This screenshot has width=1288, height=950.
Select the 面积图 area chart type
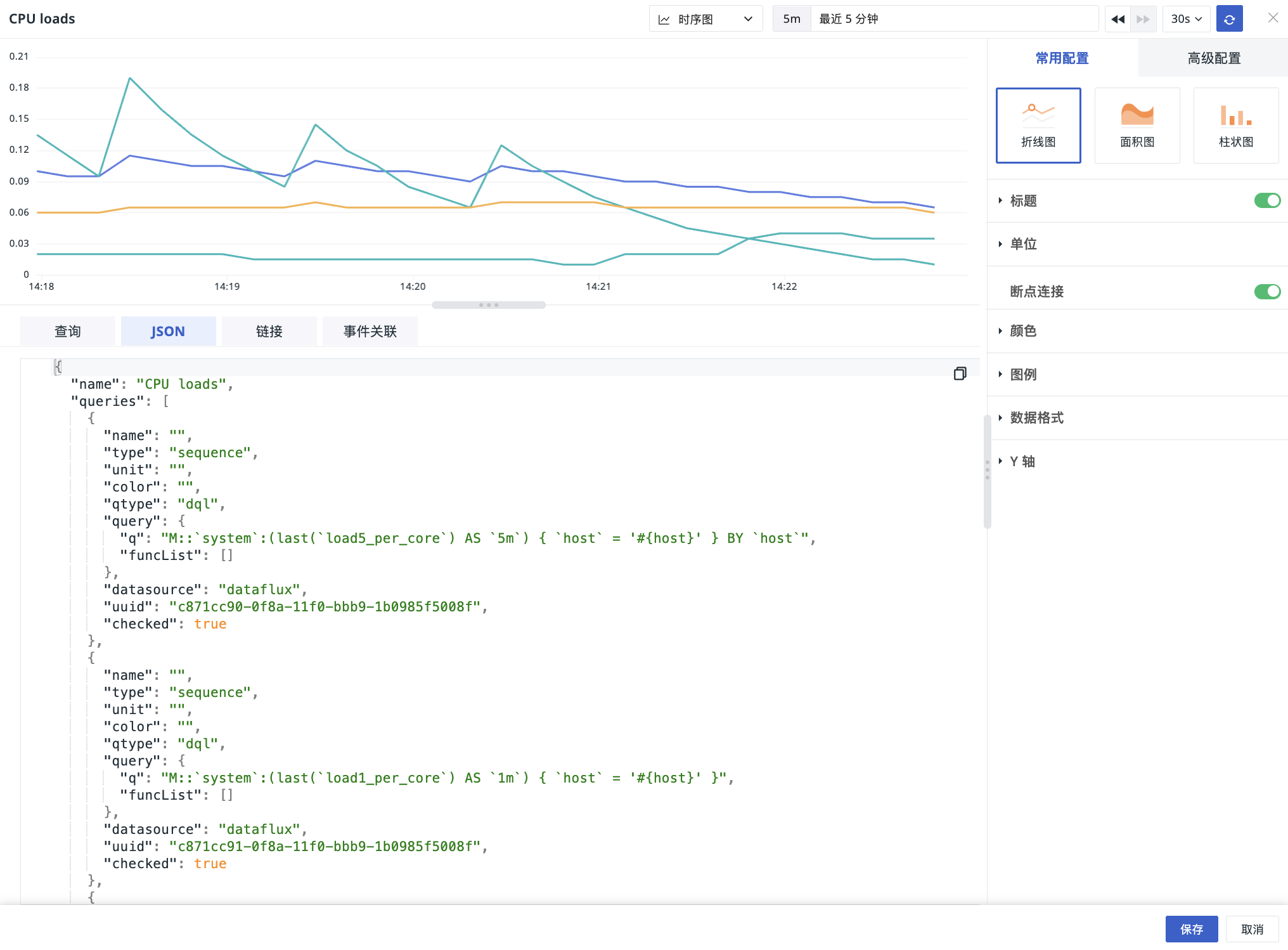click(1137, 126)
